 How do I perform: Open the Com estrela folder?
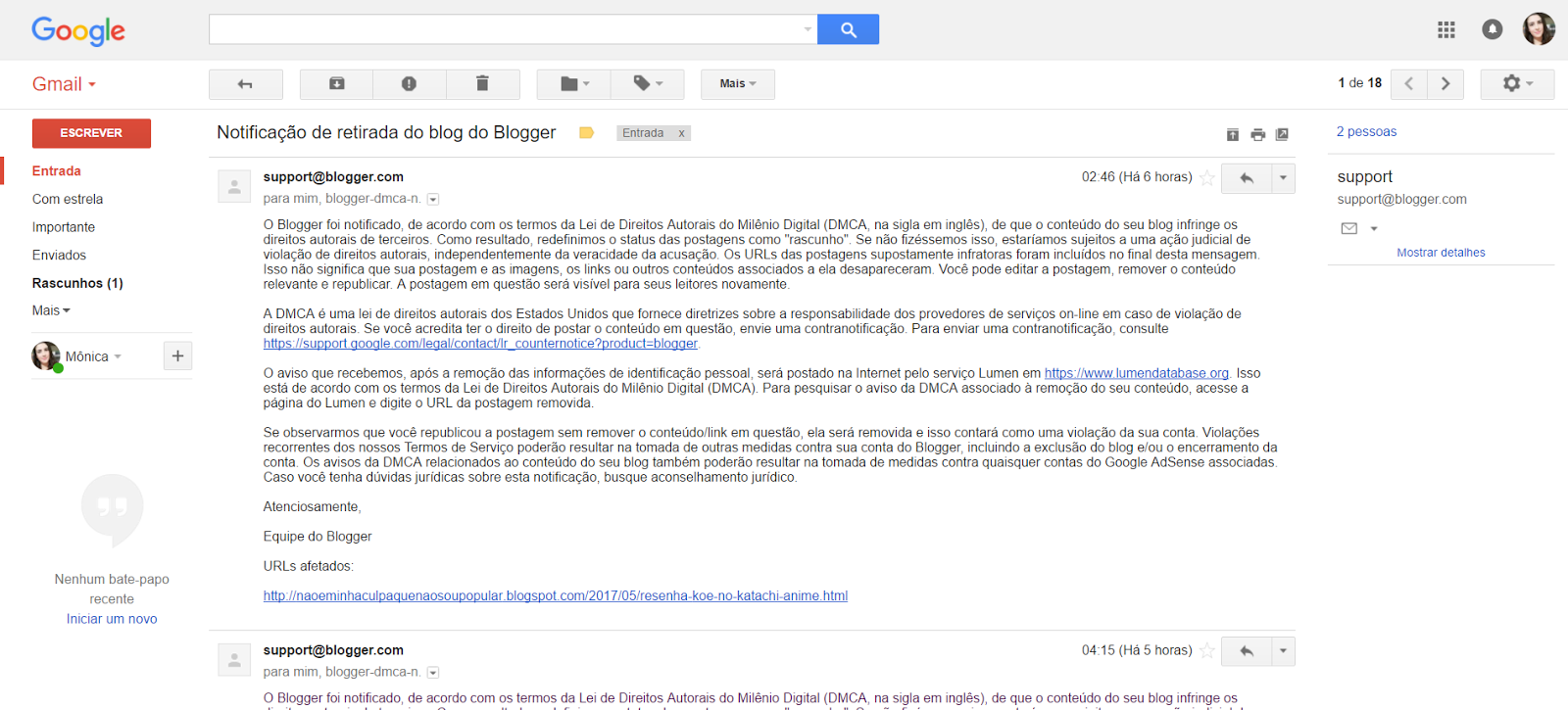tap(68, 199)
